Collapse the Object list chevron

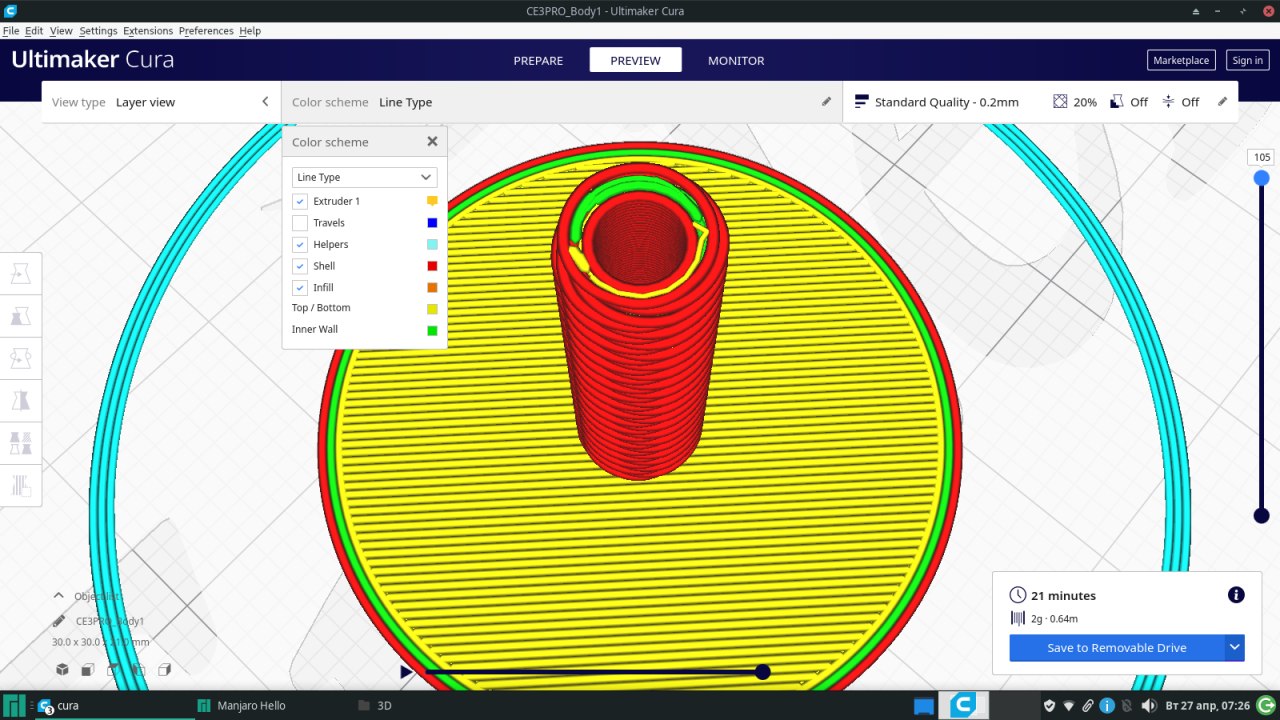58,595
